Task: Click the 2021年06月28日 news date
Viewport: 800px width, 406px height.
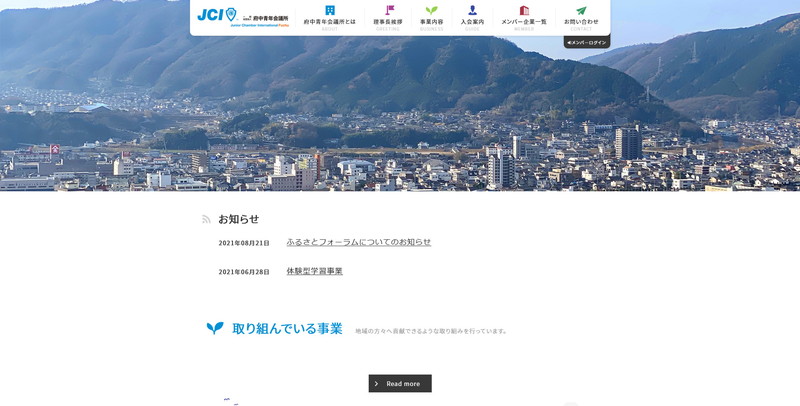Action: point(244,272)
